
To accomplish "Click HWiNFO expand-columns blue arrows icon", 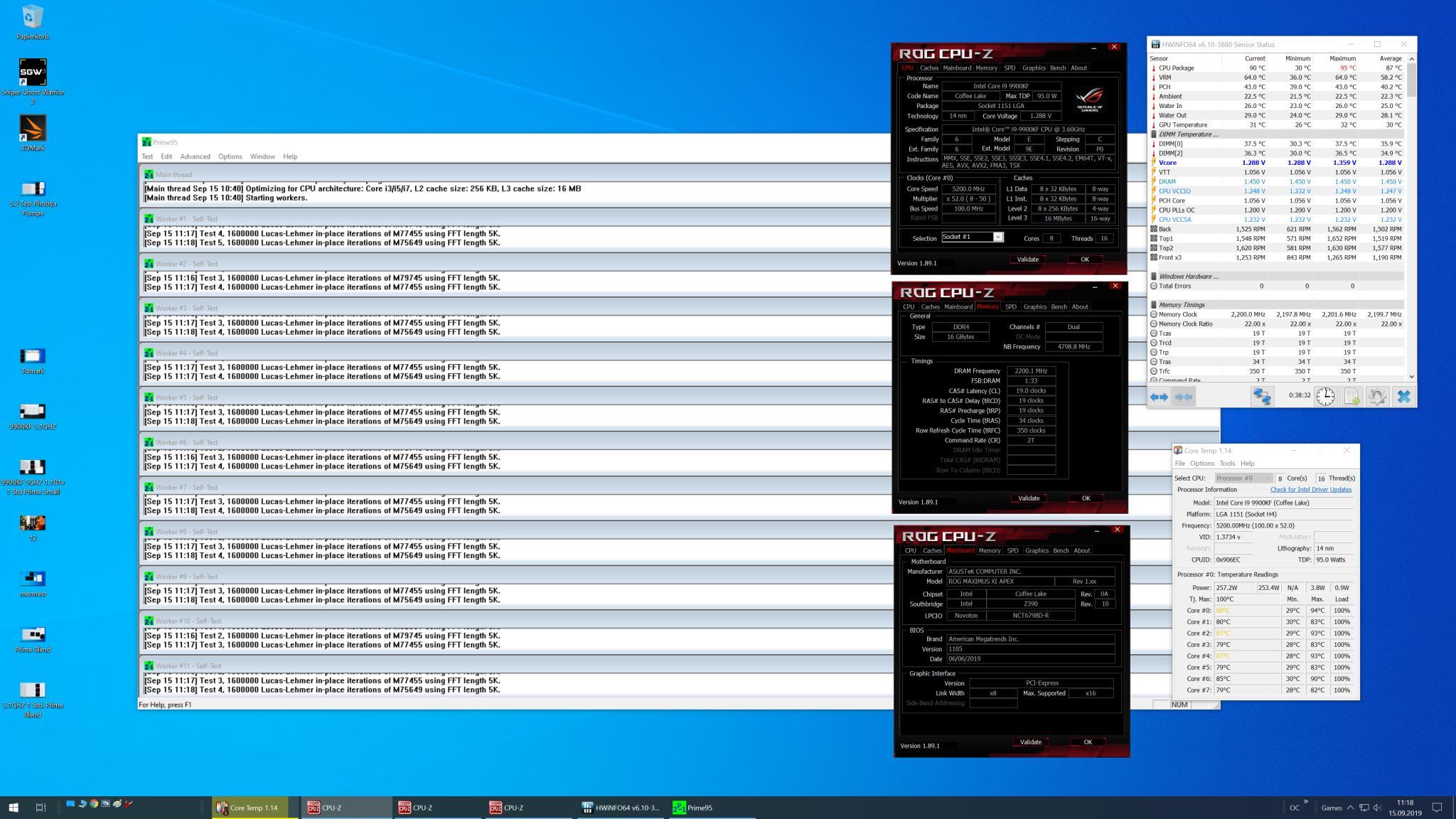I will 1159,397.
